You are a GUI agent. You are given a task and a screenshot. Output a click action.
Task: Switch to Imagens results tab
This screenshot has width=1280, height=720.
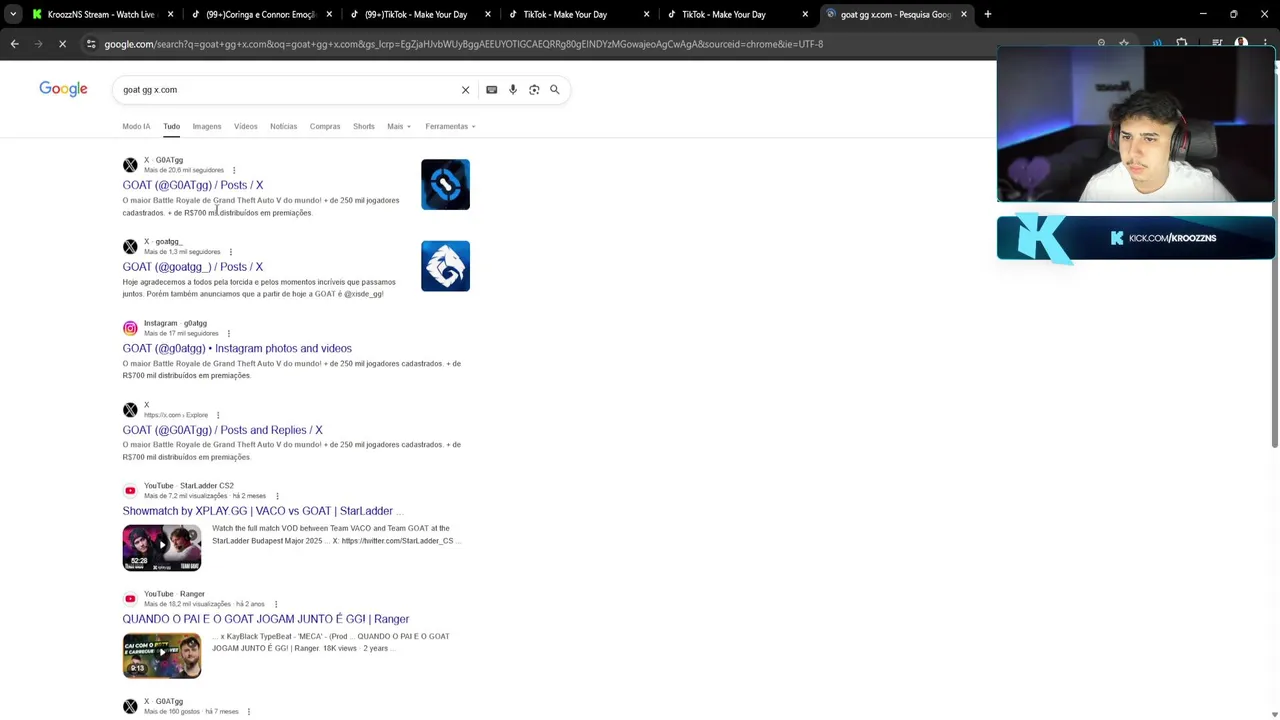click(207, 127)
